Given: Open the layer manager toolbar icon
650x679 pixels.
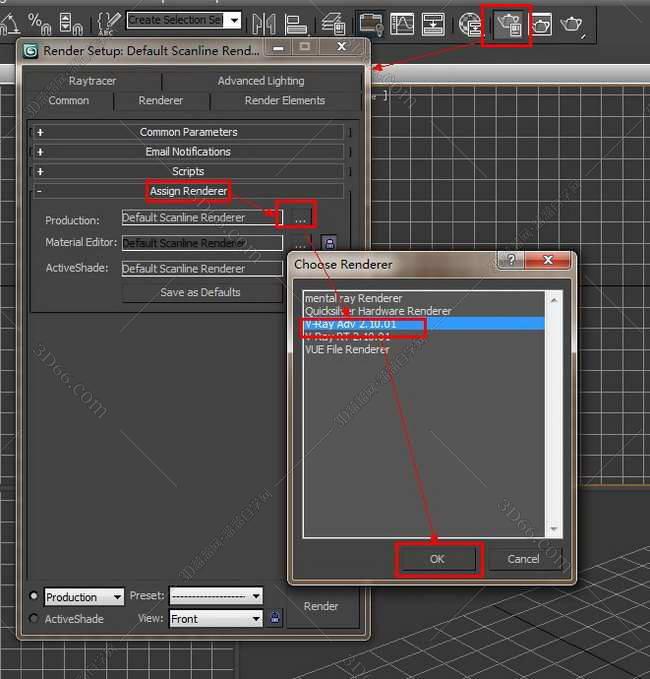Looking at the screenshot, I should click(333, 24).
